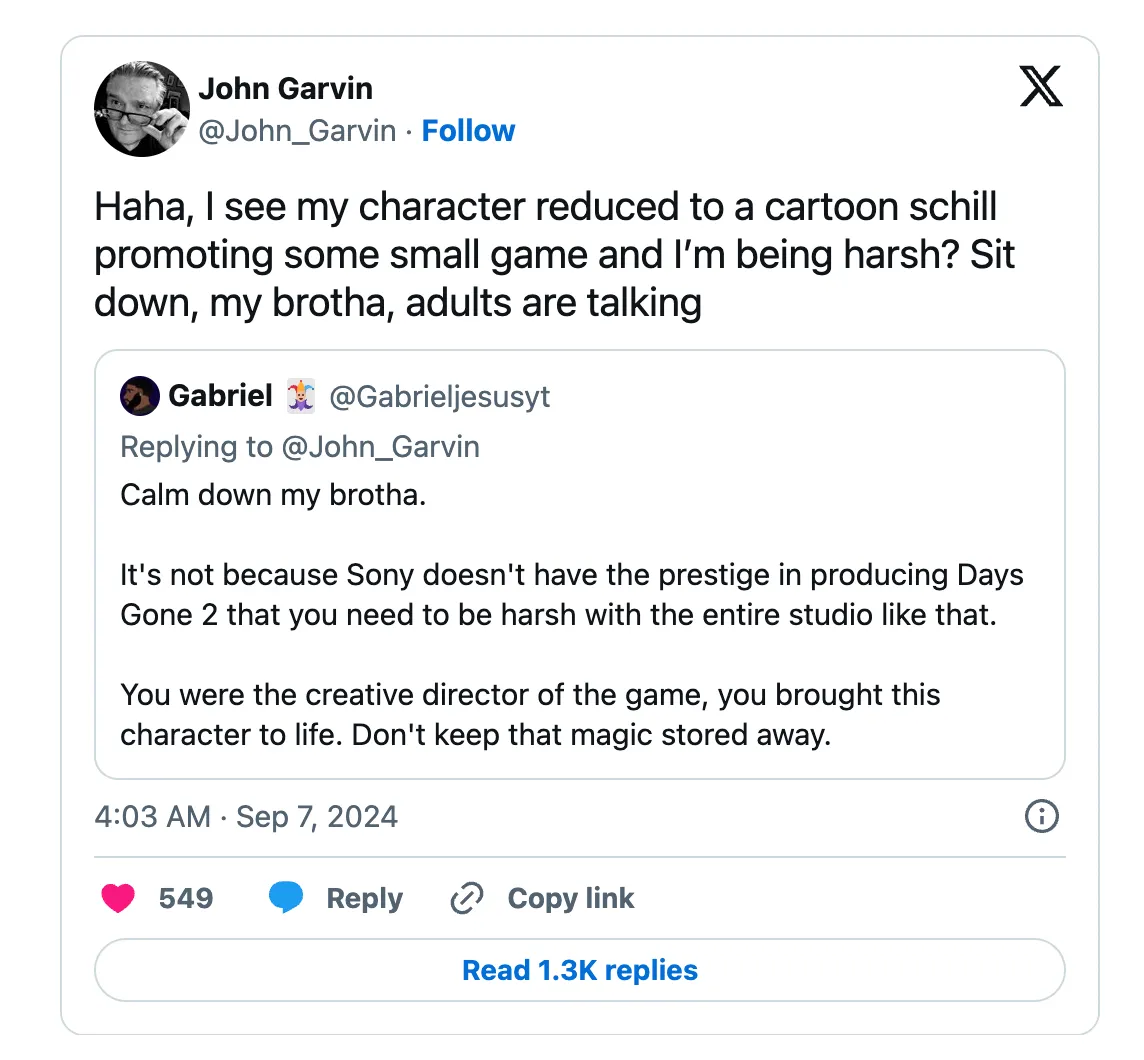
Task: Click the "Replying to @John_Garvin" line
Action: (300, 446)
